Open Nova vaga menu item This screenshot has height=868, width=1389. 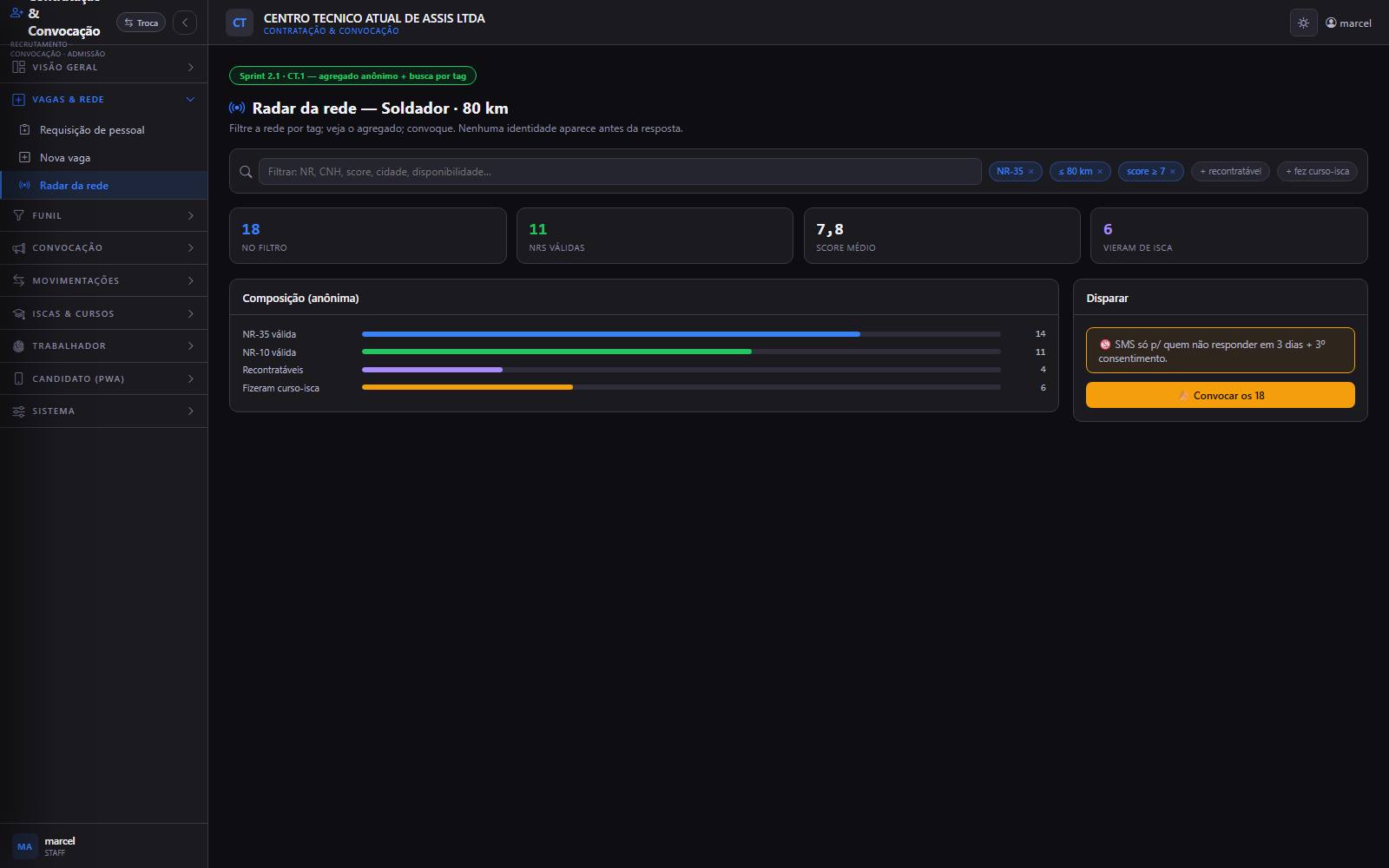(x=104, y=157)
